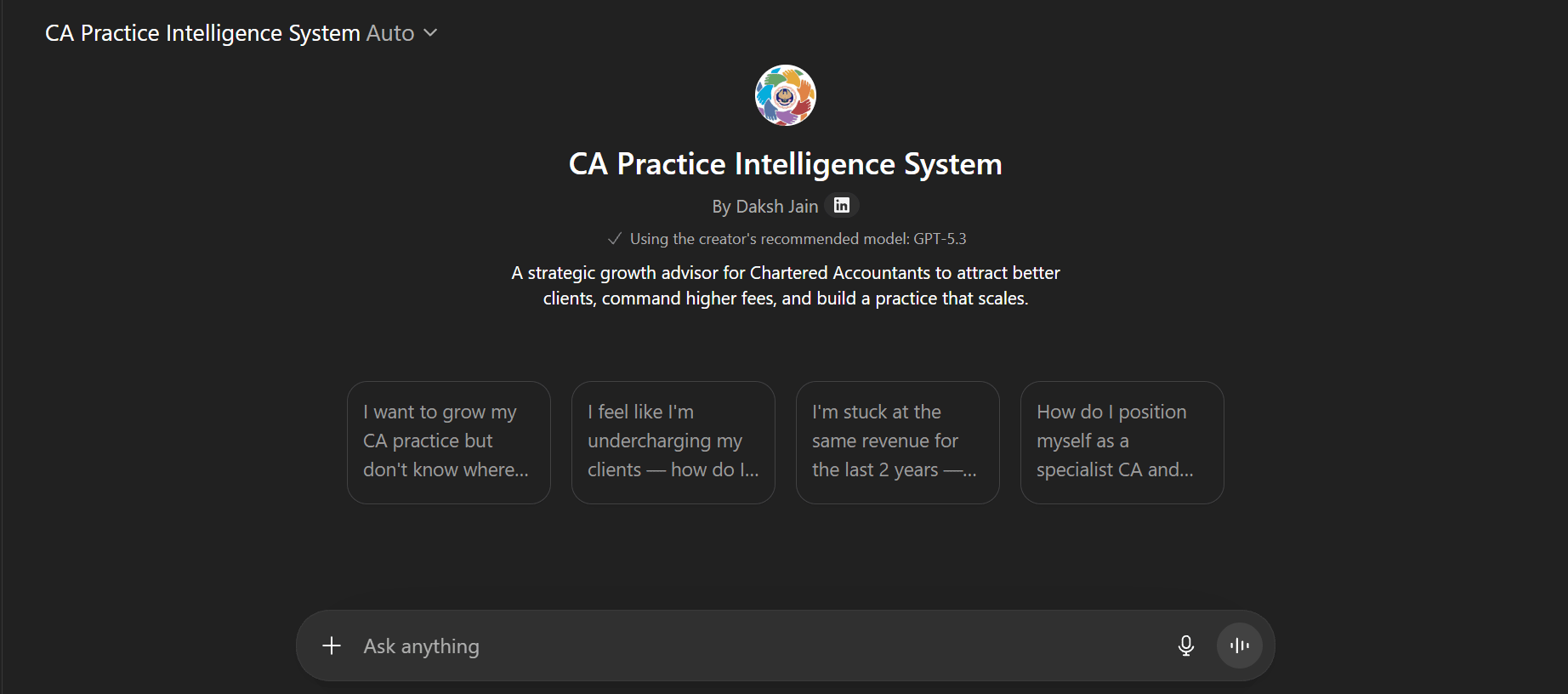This screenshot has height=694, width=1568.
Task: Open the Auto model selector label
Action: [x=390, y=33]
